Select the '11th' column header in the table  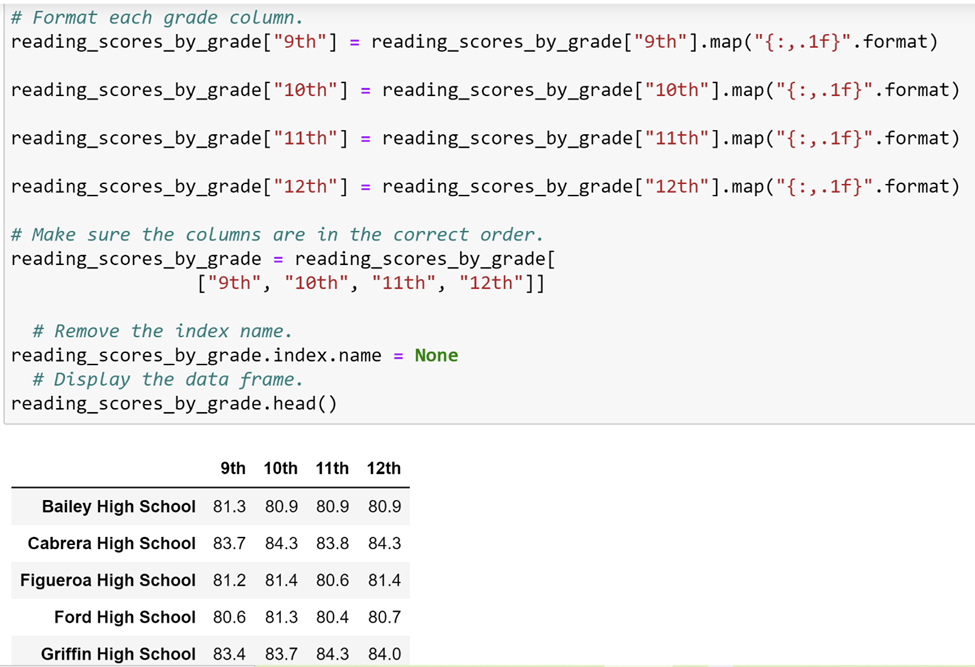332,468
